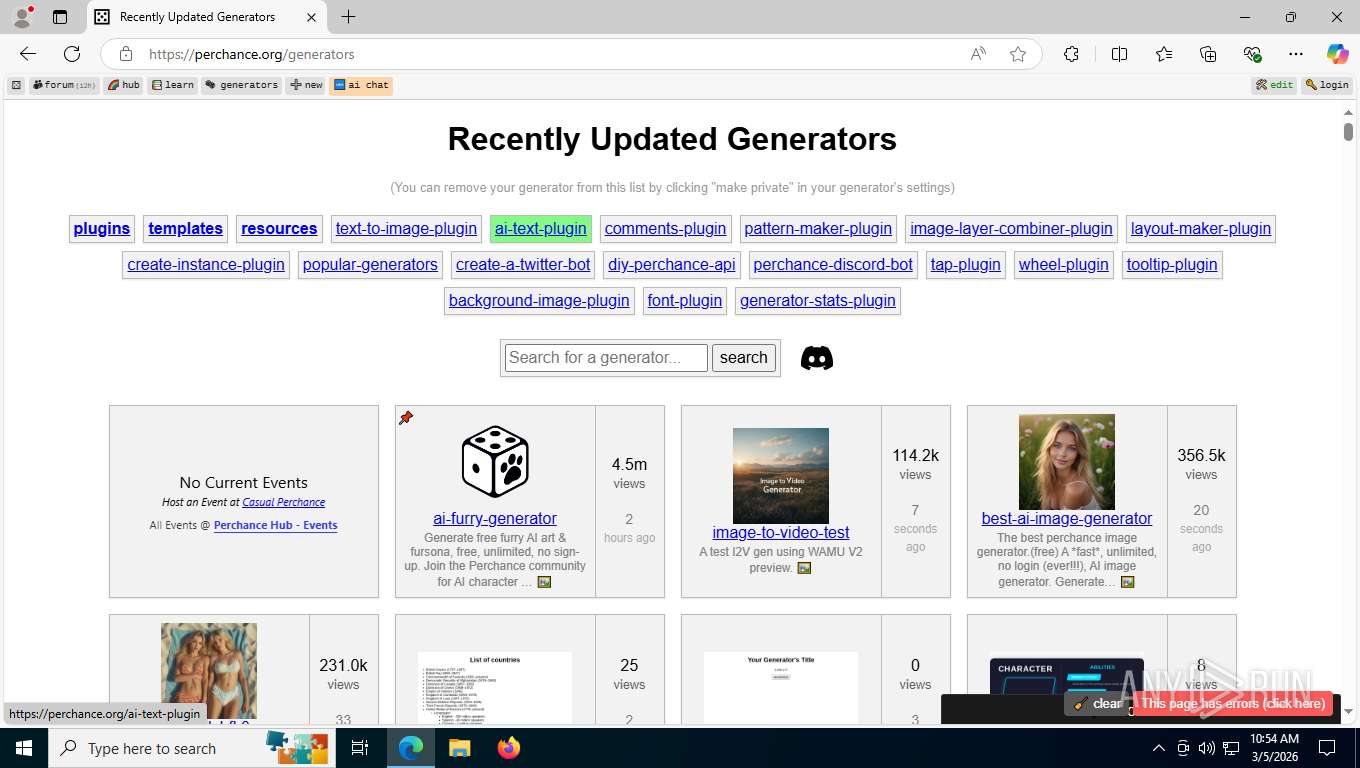Open text-to-image-plugin link
The width and height of the screenshot is (1360, 768).
406,229
